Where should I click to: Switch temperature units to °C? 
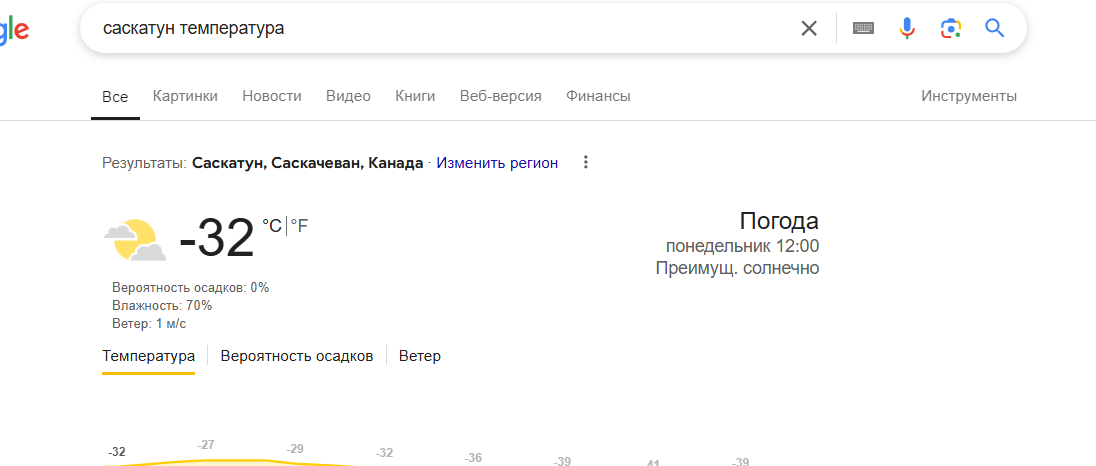coord(272,226)
